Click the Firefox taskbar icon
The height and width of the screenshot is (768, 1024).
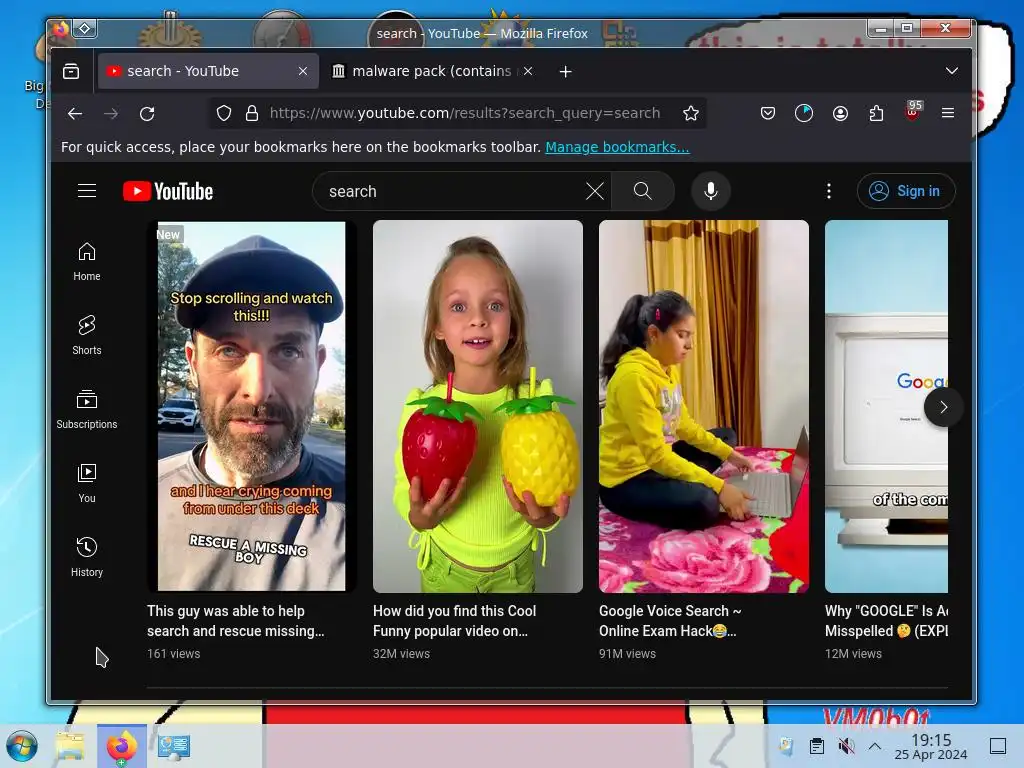(x=121, y=746)
